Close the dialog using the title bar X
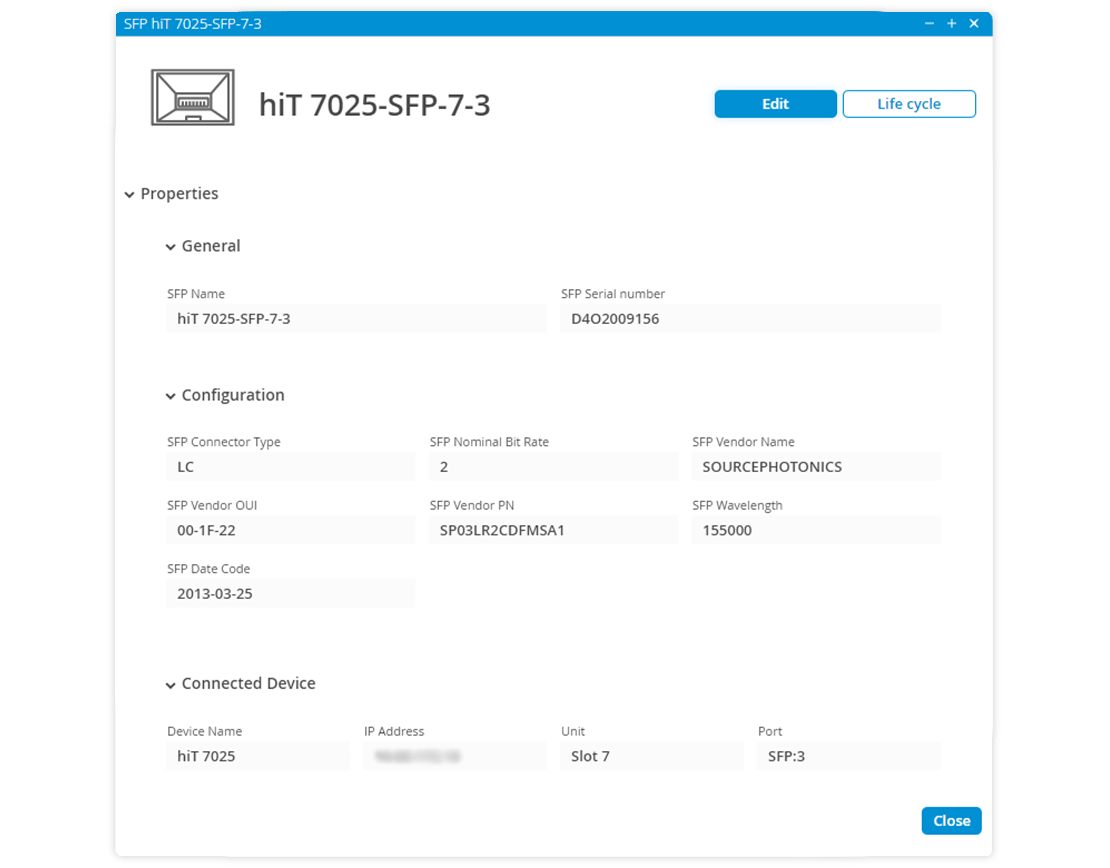The height and width of the screenshot is (868, 1110). (x=974, y=23)
